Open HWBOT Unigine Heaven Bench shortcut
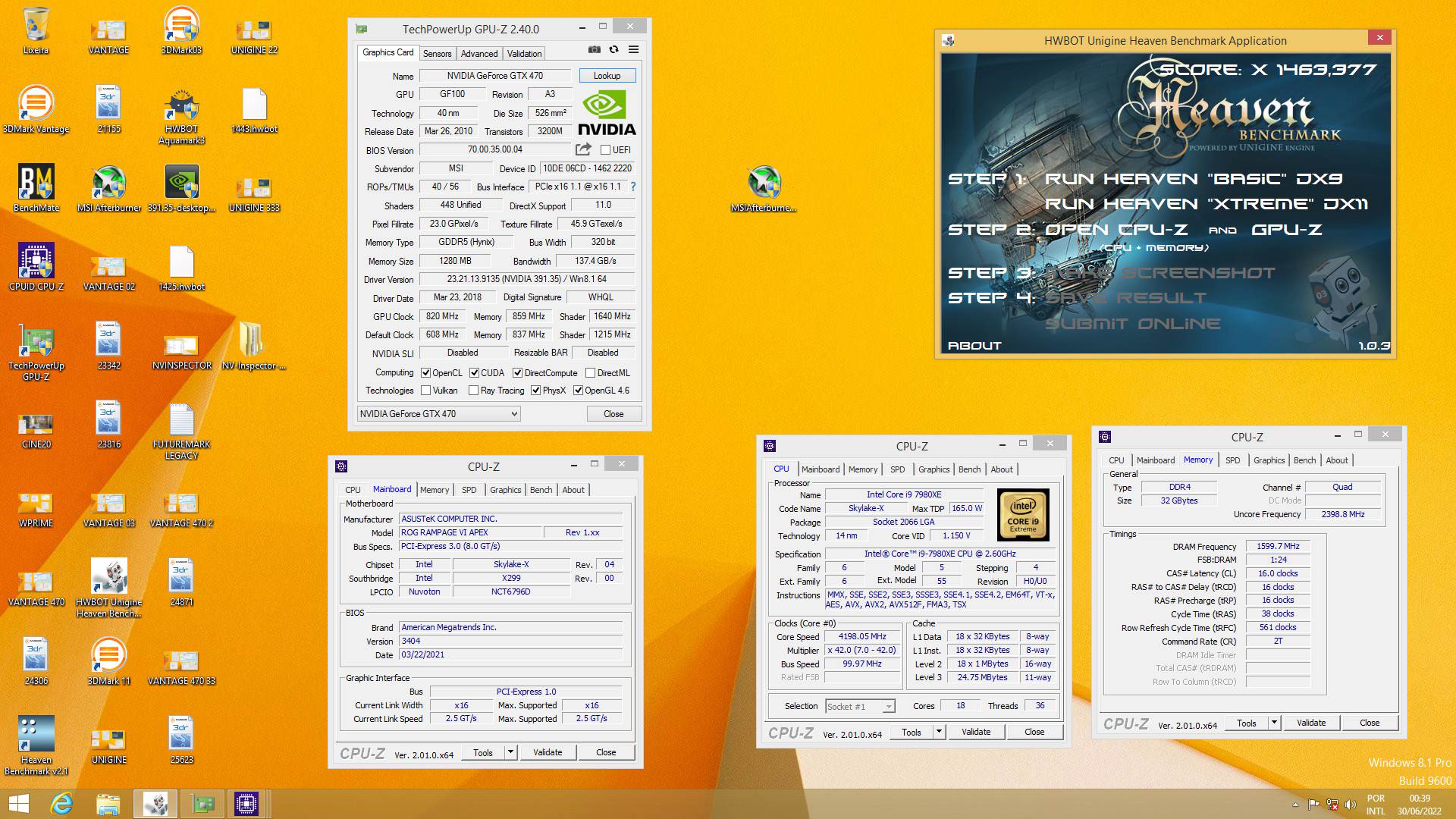The height and width of the screenshot is (819, 1456). click(108, 588)
